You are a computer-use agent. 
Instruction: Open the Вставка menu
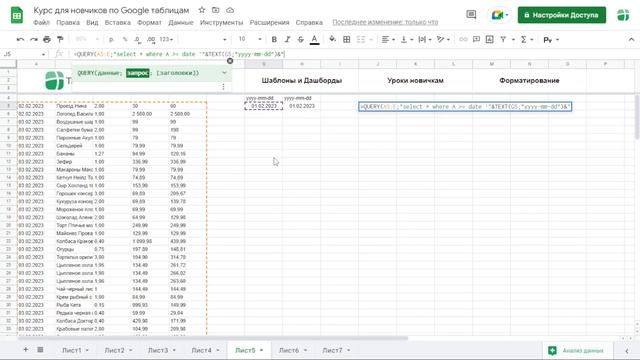tap(118, 22)
